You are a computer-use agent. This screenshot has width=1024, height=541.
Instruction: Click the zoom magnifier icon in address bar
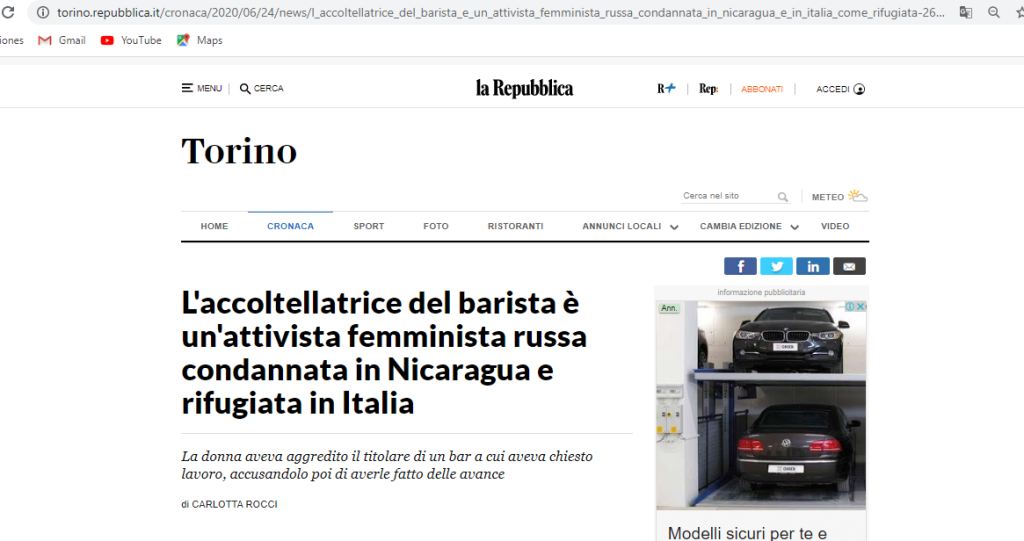point(994,12)
